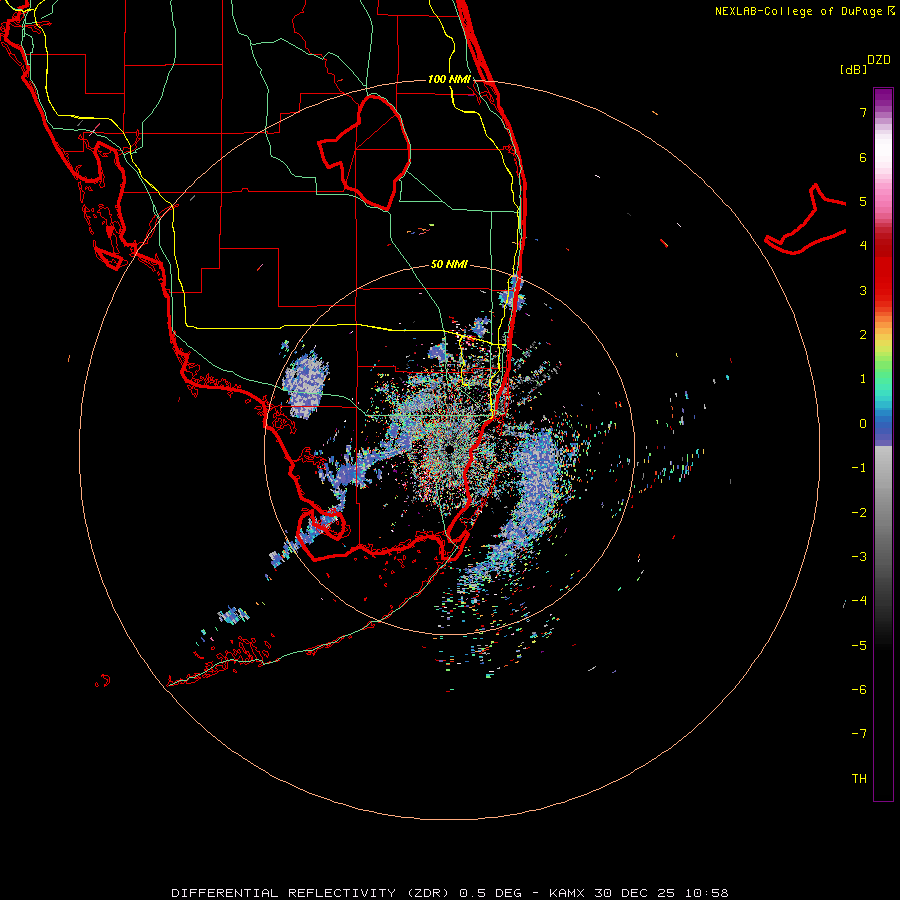Click the -7 dB tick on the color scale

859,734
